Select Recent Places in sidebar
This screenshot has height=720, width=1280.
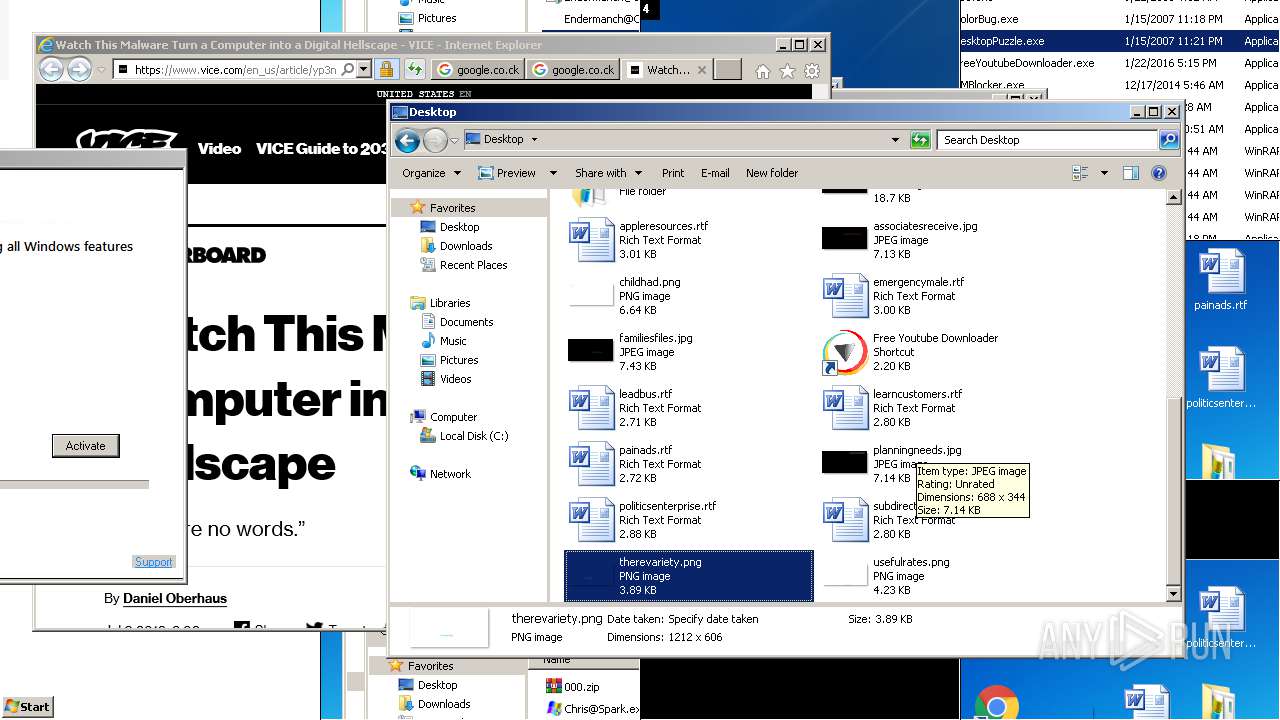(473, 265)
